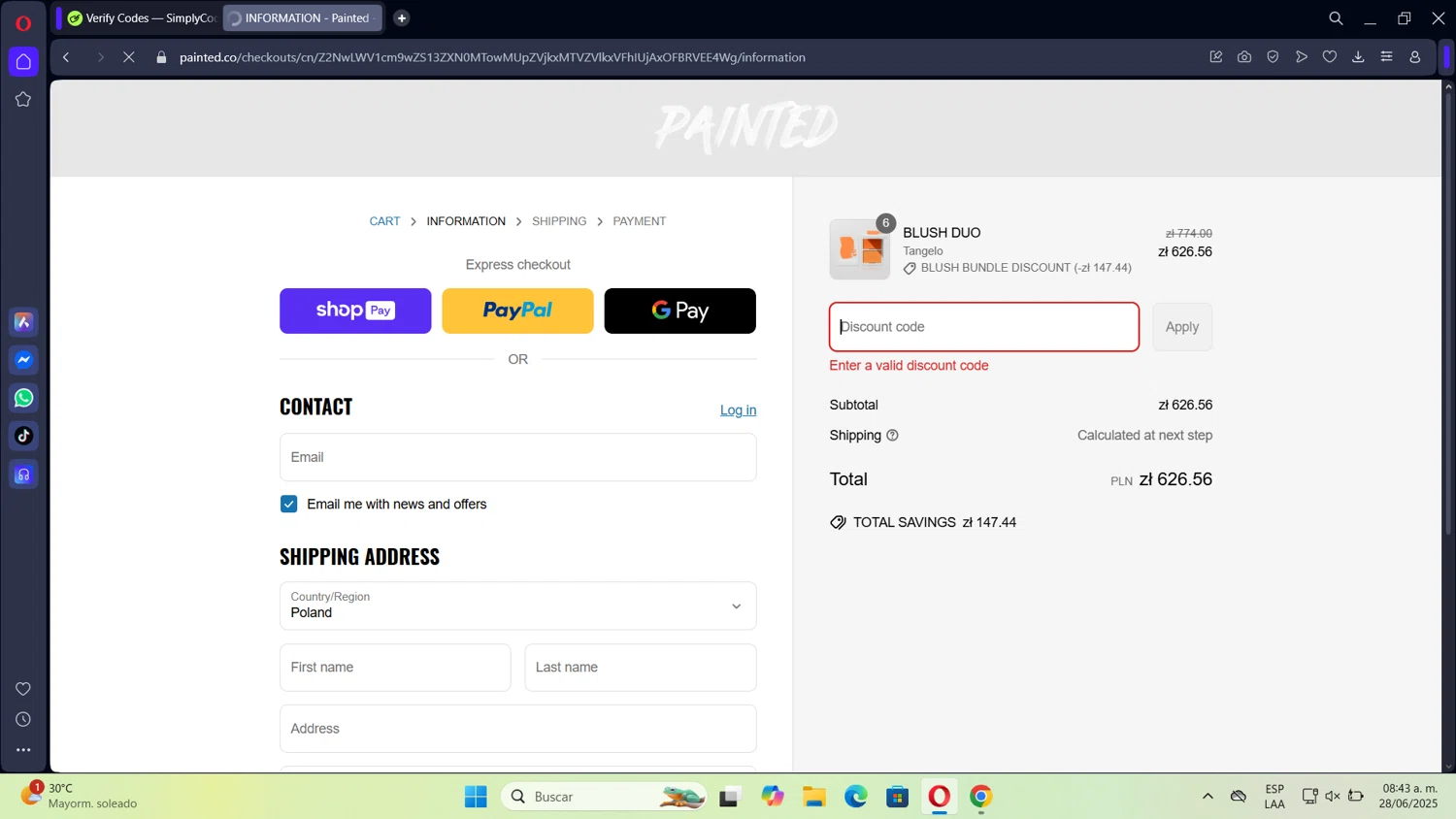The width and height of the screenshot is (1456, 819).
Task: Focus the First name field
Action: (395, 668)
